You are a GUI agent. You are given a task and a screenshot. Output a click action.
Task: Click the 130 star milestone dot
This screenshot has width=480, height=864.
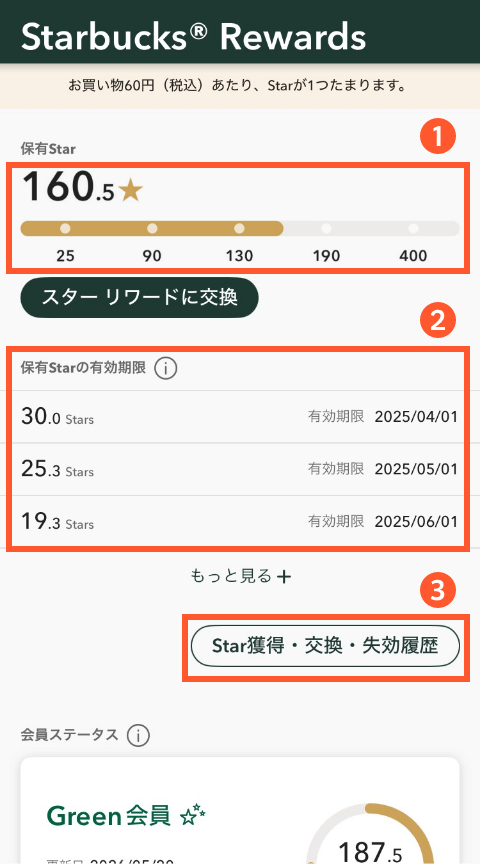239,228
